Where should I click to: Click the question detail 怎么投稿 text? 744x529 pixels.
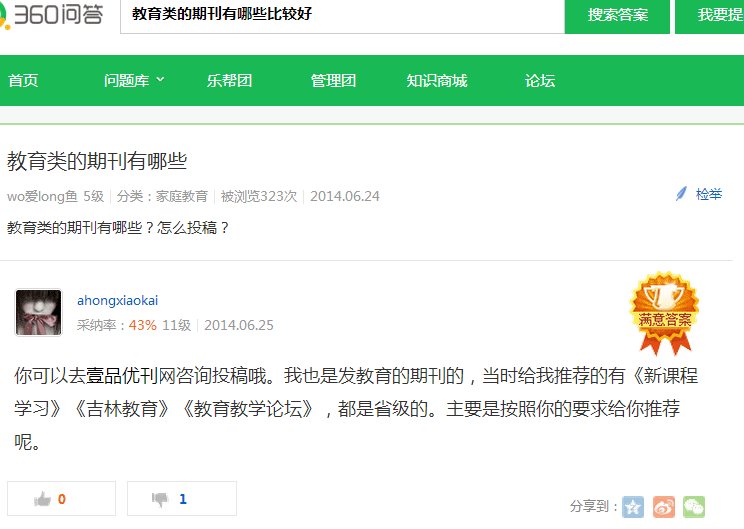point(193,228)
